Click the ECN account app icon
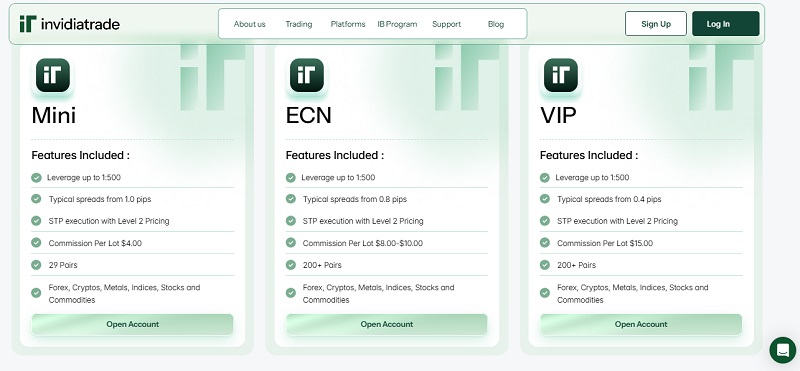 click(307, 75)
